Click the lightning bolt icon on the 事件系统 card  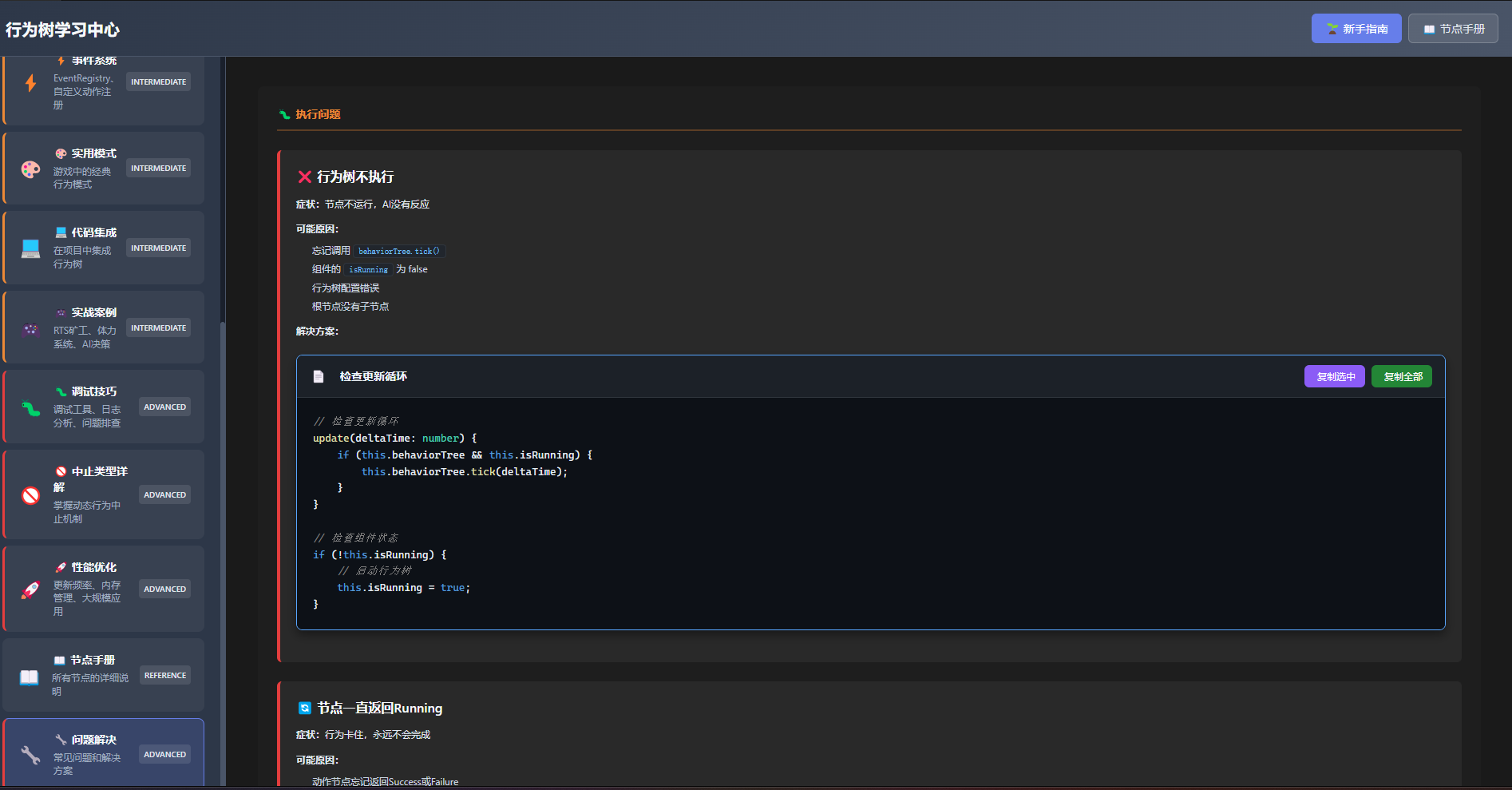point(30,83)
